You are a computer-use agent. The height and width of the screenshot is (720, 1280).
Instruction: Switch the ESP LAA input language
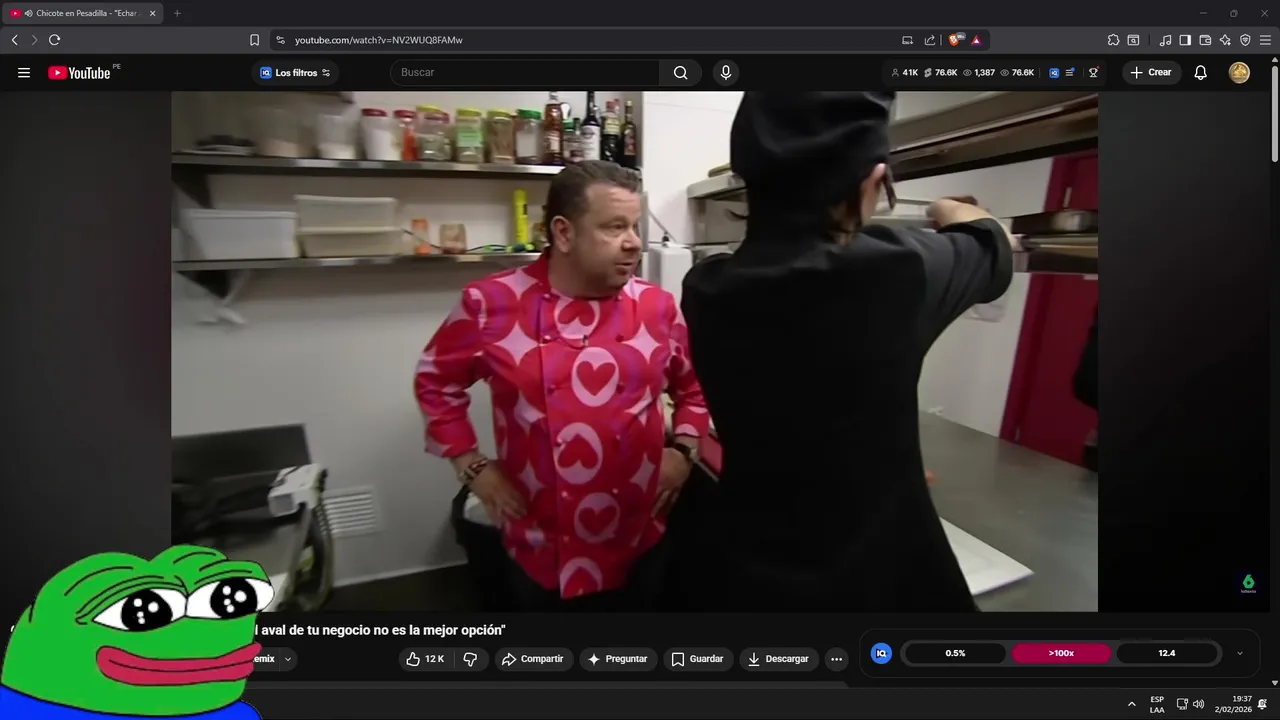[x=1157, y=704]
